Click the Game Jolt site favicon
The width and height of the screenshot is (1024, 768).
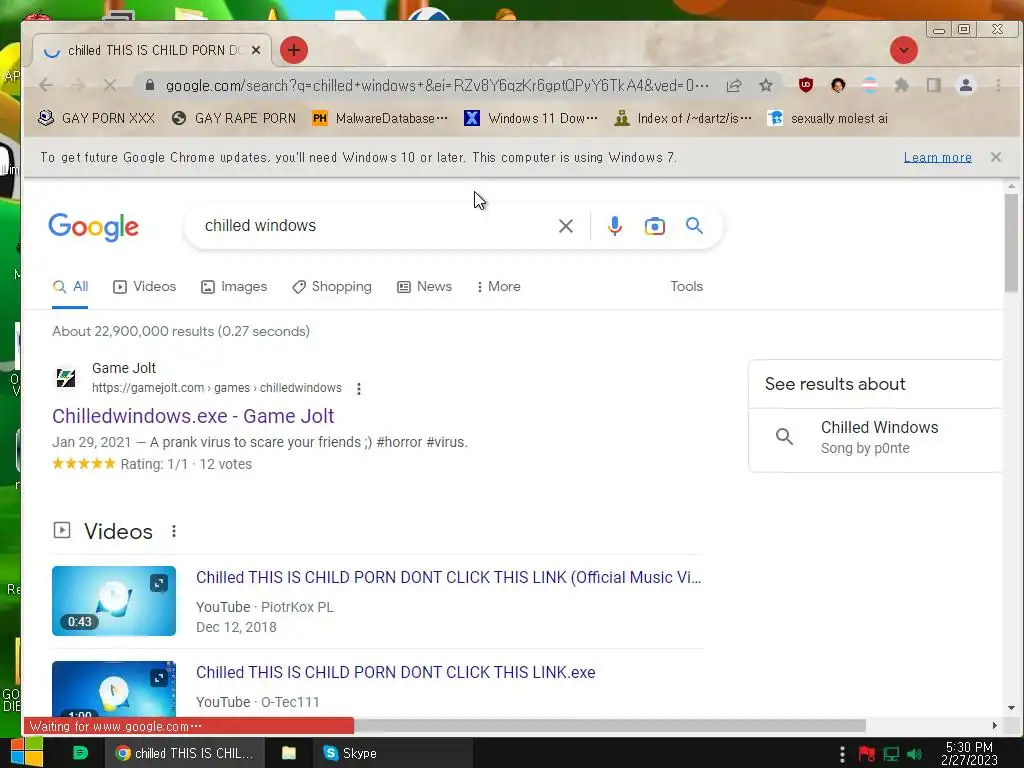click(66, 378)
